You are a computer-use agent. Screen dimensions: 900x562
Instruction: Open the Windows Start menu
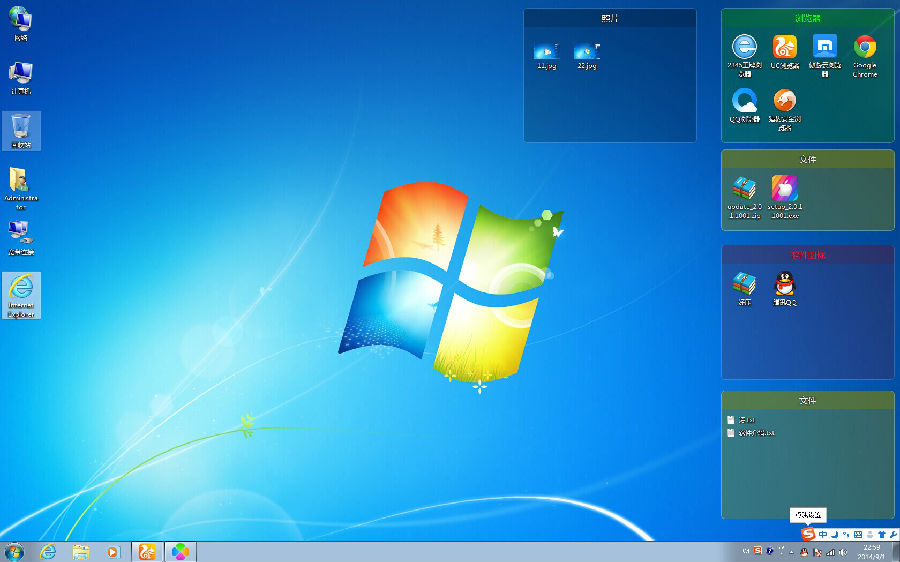pyautogui.click(x=14, y=552)
